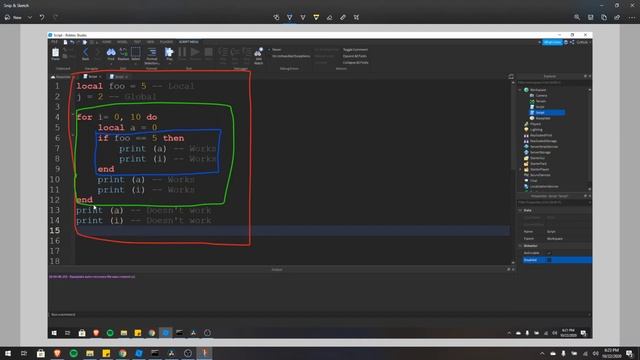640x360 pixels.
Task: Collapse the Data section in Properties
Action: pyautogui.click(x=520, y=210)
